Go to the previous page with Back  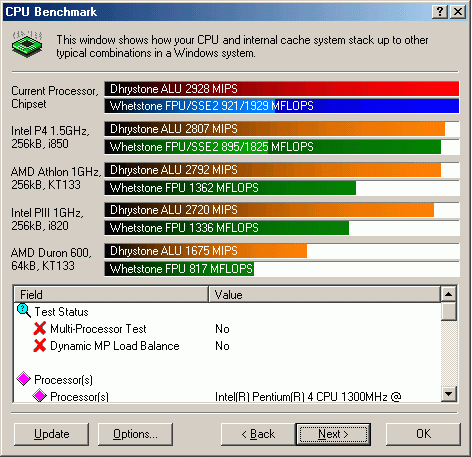point(258,434)
